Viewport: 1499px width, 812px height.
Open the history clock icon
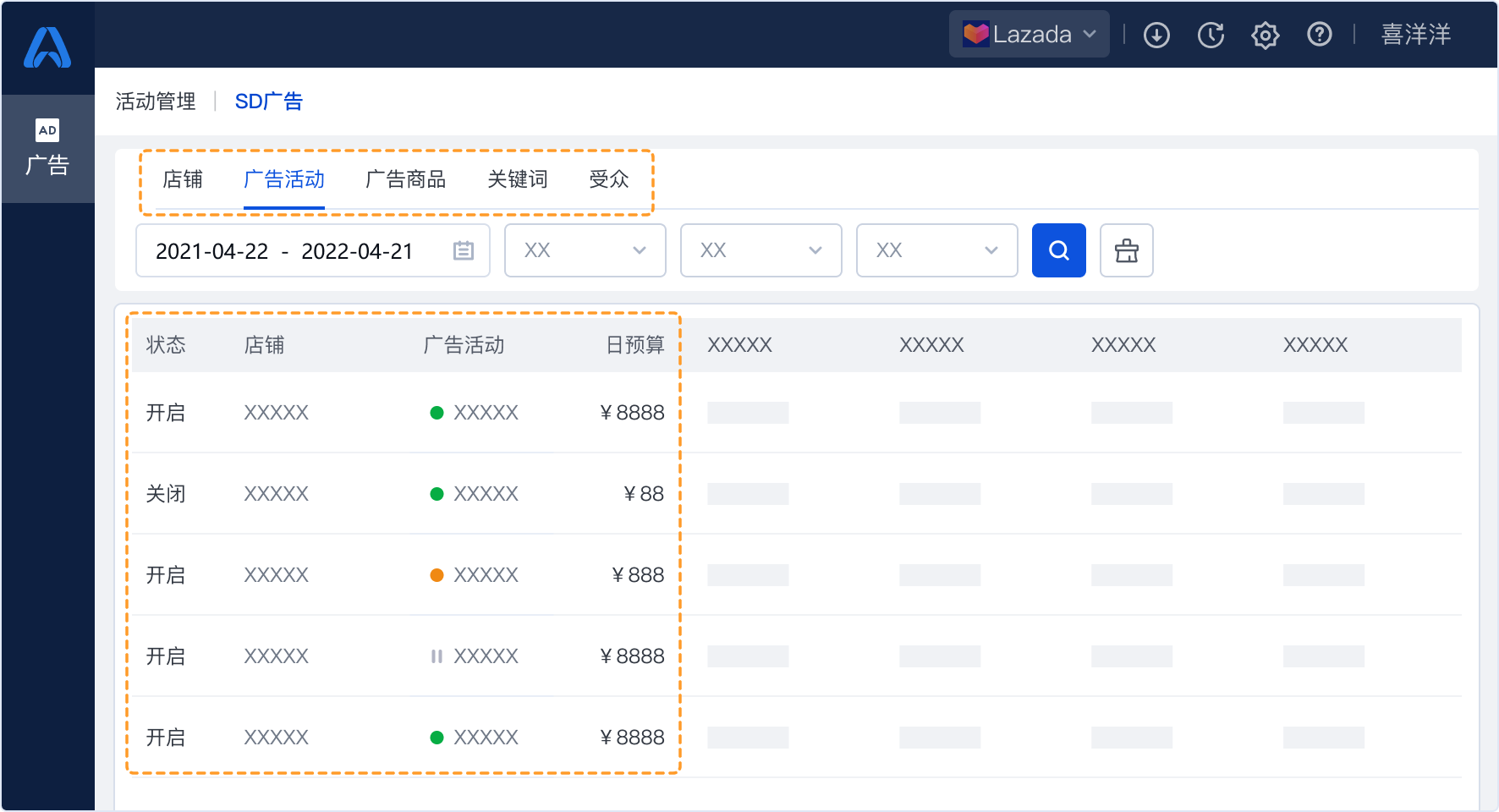pyautogui.click(x=1211, y=35)
